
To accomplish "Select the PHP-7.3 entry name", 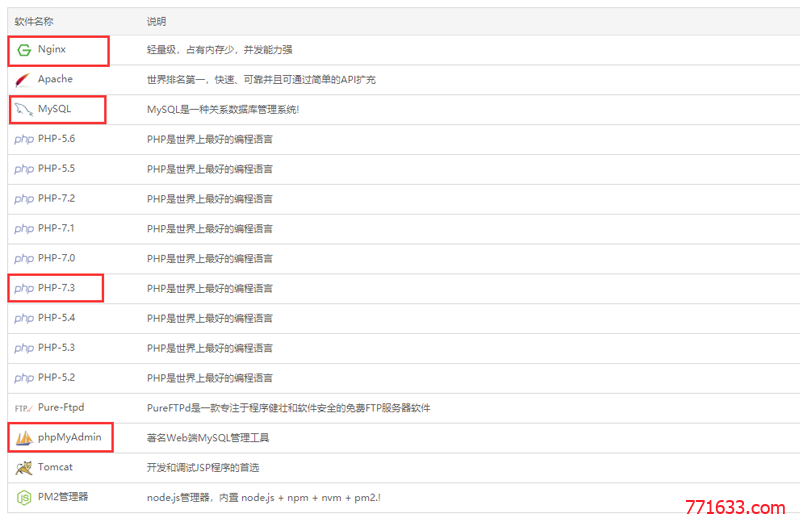I will click(x=56, y=288).
